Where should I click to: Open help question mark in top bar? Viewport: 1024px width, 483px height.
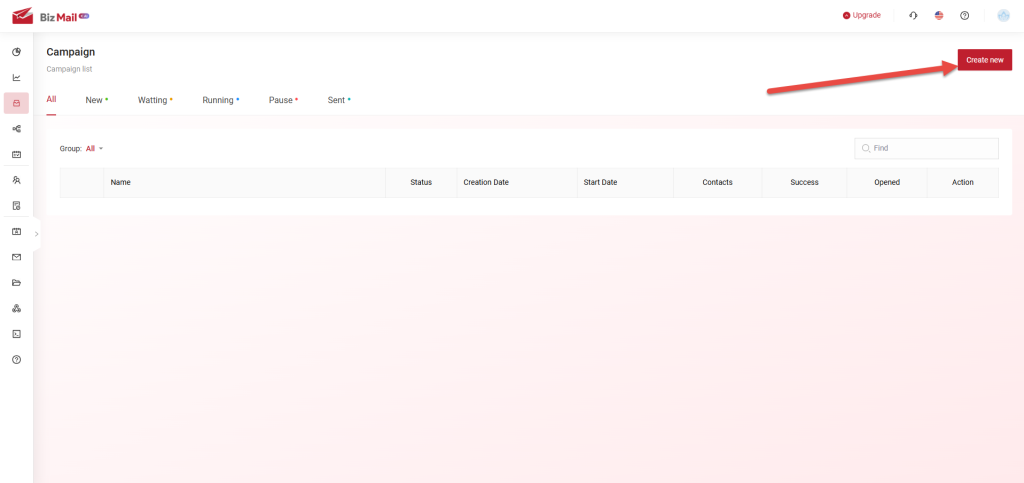coord(964,16)
